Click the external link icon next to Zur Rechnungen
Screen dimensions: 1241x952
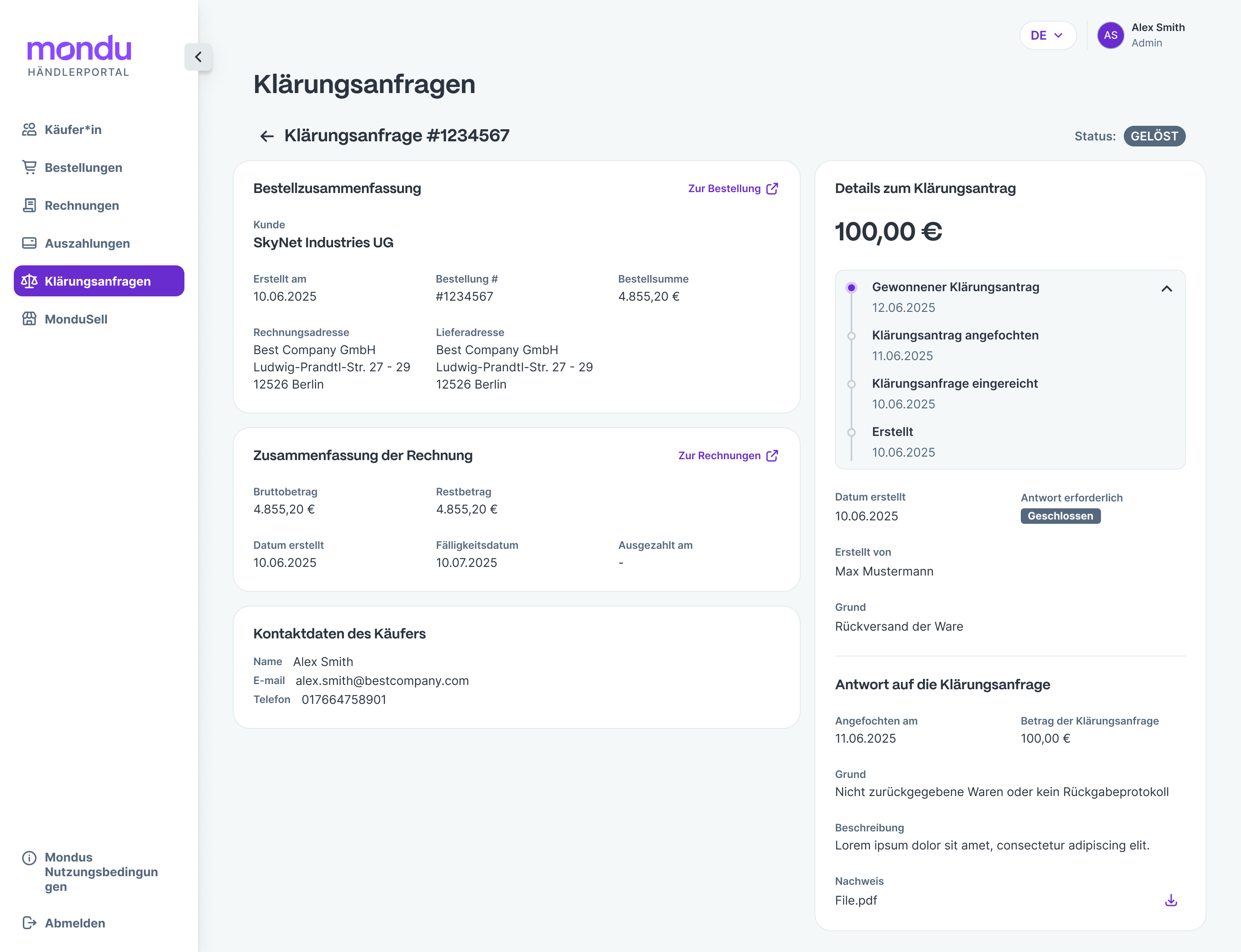coord(772,456)
